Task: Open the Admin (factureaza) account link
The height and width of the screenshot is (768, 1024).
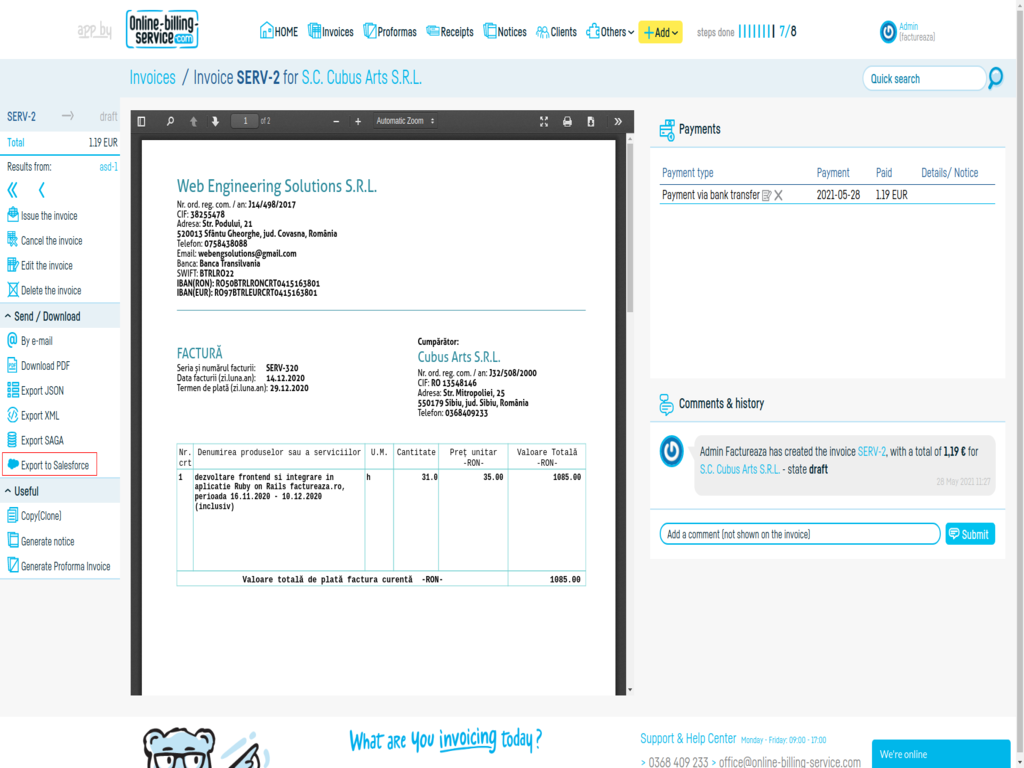Action: pyautogui.click(x=917, y=32)
